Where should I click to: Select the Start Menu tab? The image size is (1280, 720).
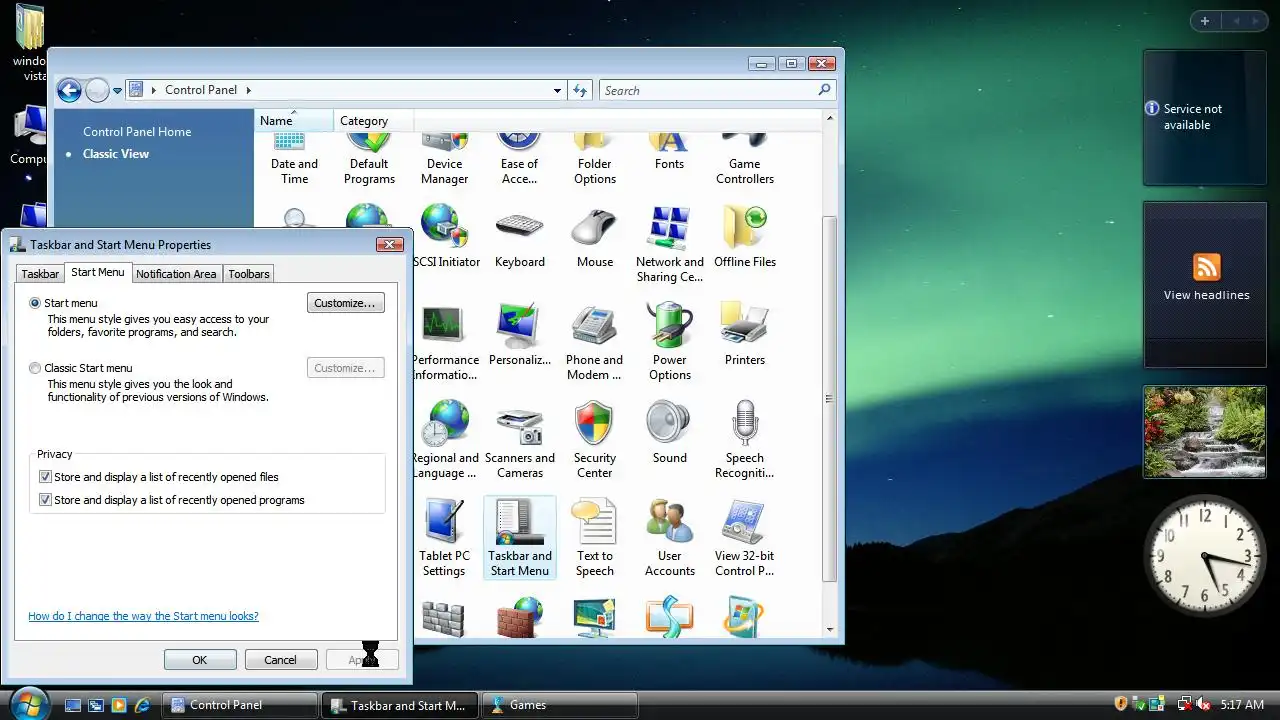(x=98, y=272)
